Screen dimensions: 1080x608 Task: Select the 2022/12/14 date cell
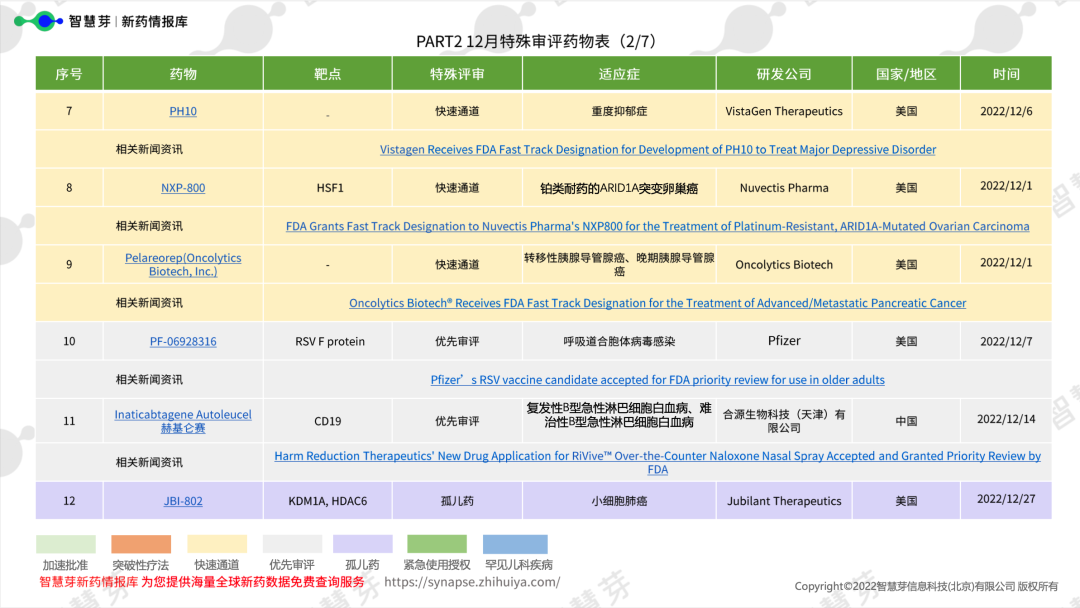click(1006, 421)
